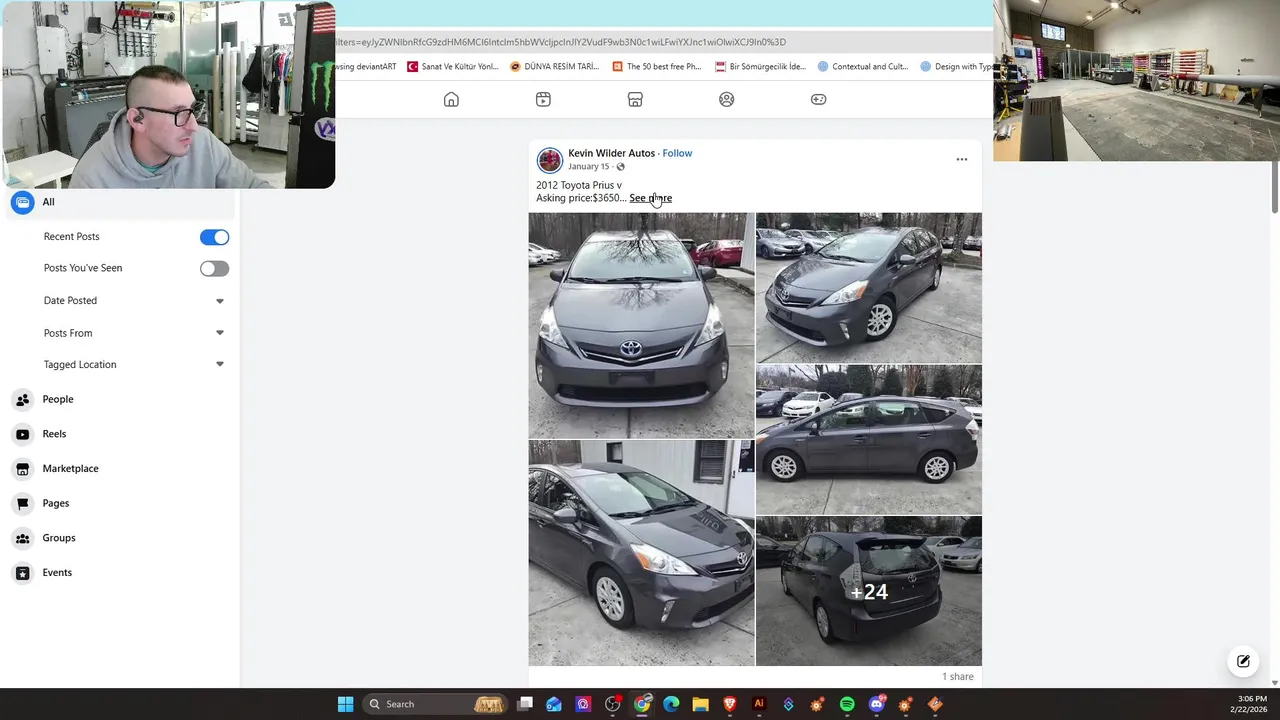
Task: Open bottom-left Prius front-quarter photo
Action: click(x=641, y=553)
